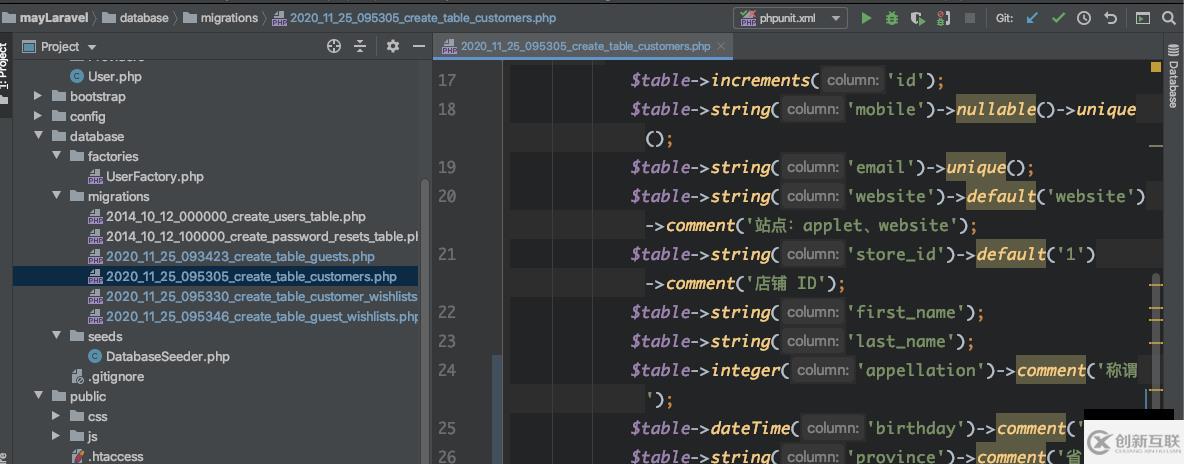
Task: Run with coverage using the shield icon
Action: [918, 18]
